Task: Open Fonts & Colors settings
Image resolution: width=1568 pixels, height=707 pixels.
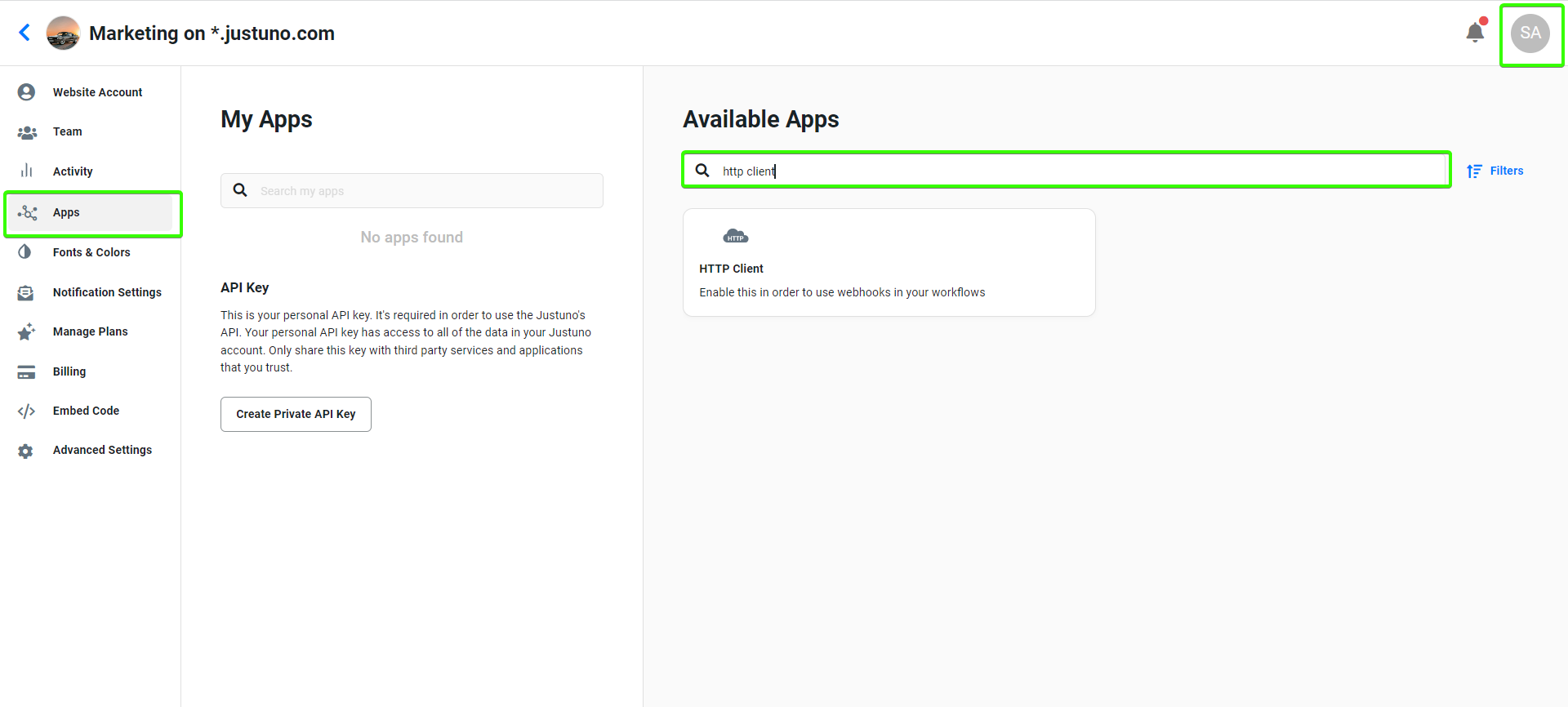Action: click(x=91, y=252)
